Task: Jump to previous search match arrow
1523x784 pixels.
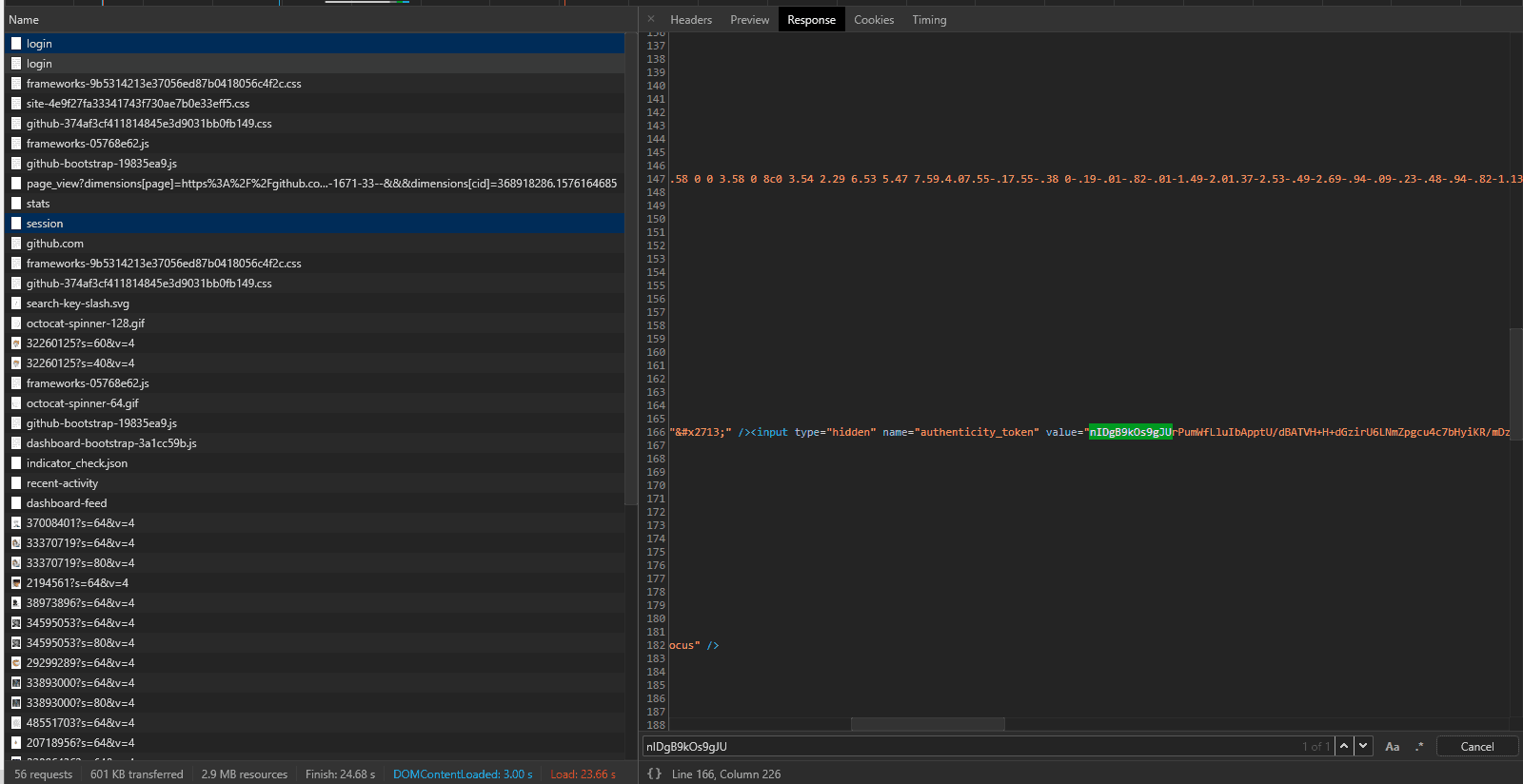Action: [x=1344, y=746]
